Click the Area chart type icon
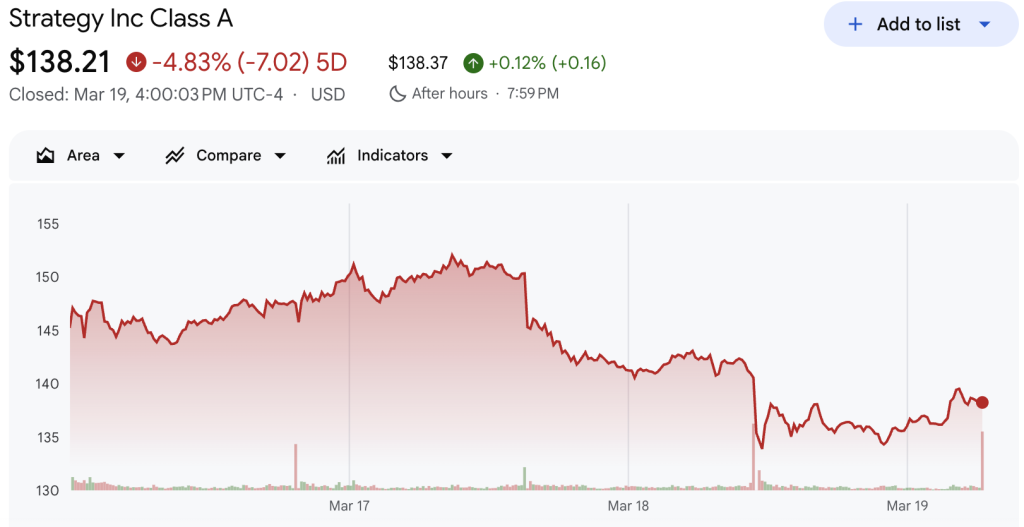Image resolution: width=1024 pixels, height=527 pixels. pos(45,156)
